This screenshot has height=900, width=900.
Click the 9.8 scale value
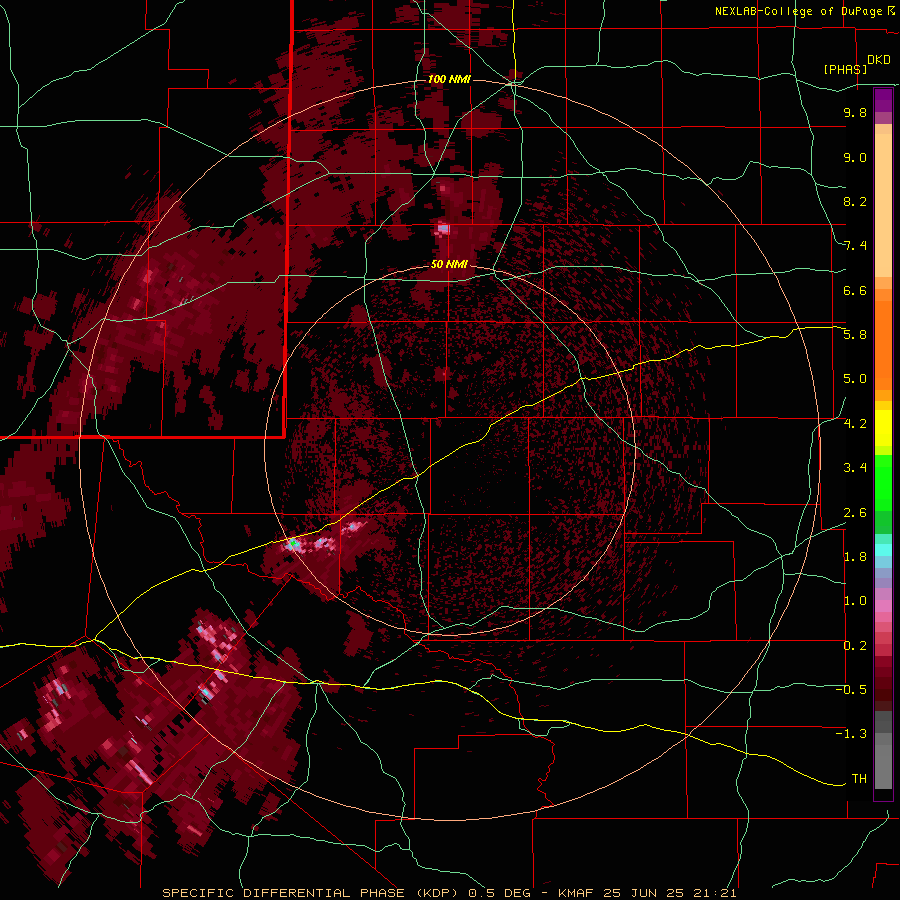pyautogui.click(x=855, y=112)
